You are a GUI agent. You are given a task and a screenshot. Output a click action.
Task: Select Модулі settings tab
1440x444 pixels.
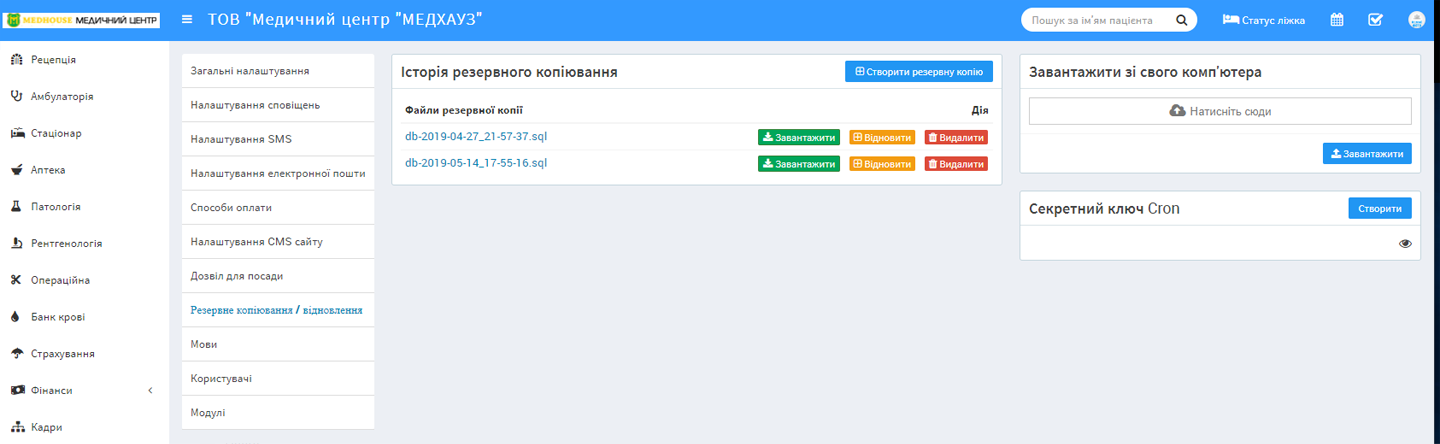click(x=278, y=412)
